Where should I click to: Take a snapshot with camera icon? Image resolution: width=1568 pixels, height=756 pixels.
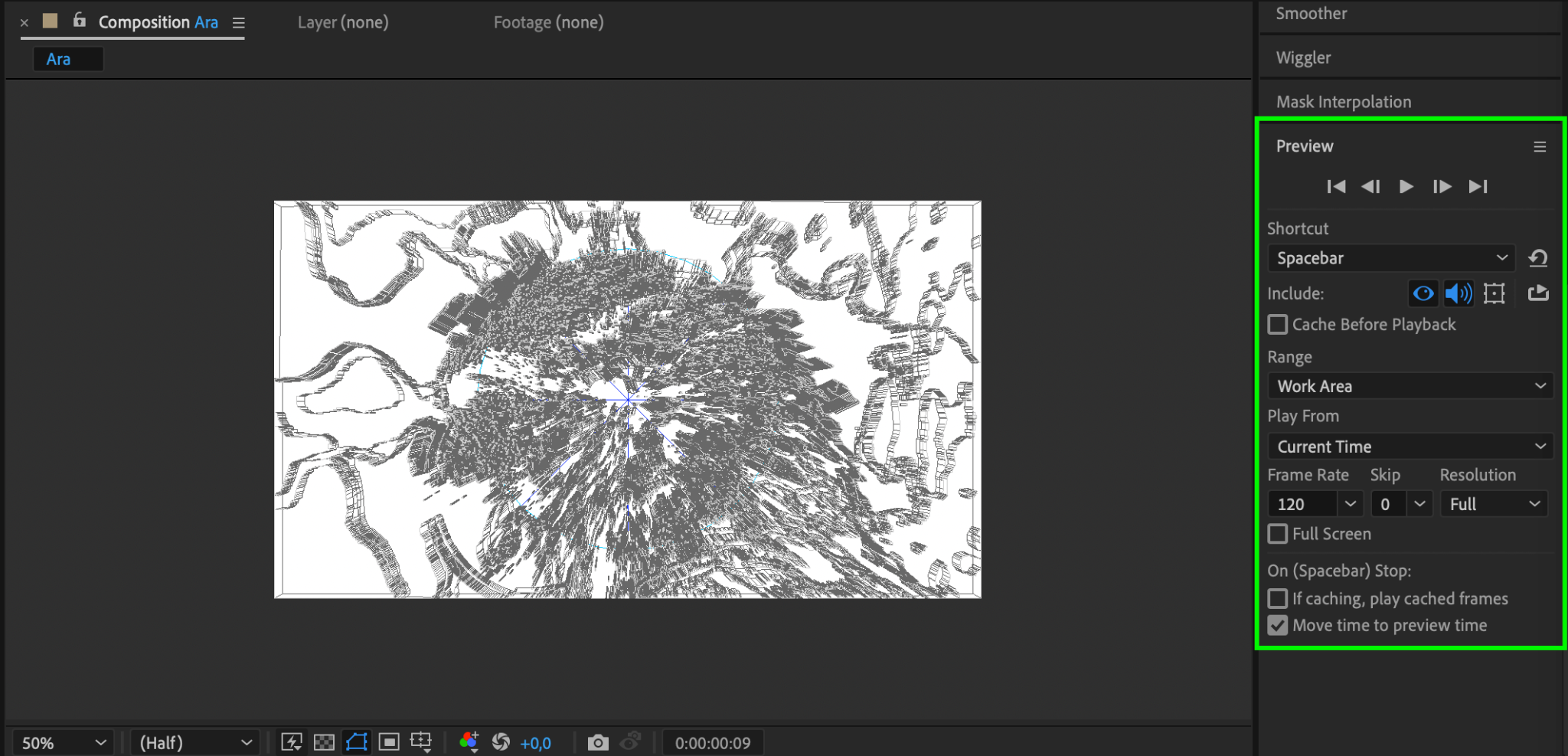[598, 743]
